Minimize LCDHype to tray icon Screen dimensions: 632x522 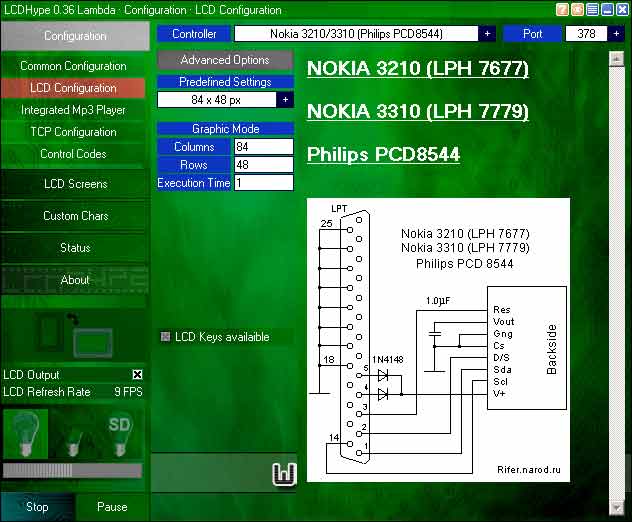pos(607,9)
